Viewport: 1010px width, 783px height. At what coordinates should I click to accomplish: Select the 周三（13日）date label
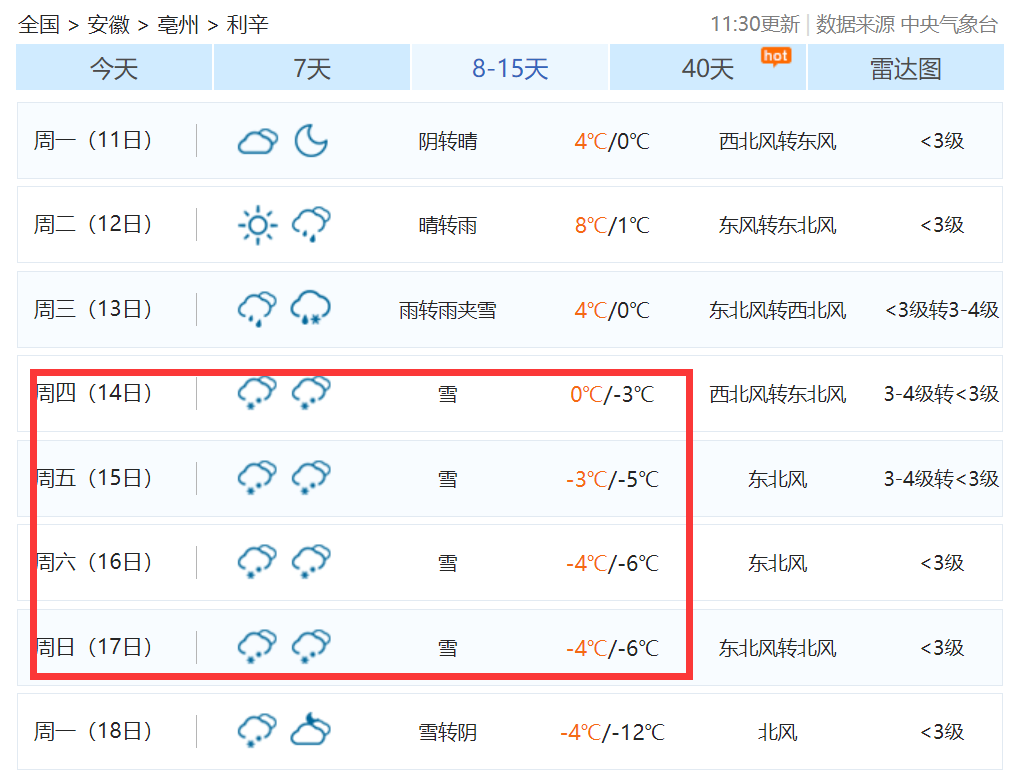point(93,309)
